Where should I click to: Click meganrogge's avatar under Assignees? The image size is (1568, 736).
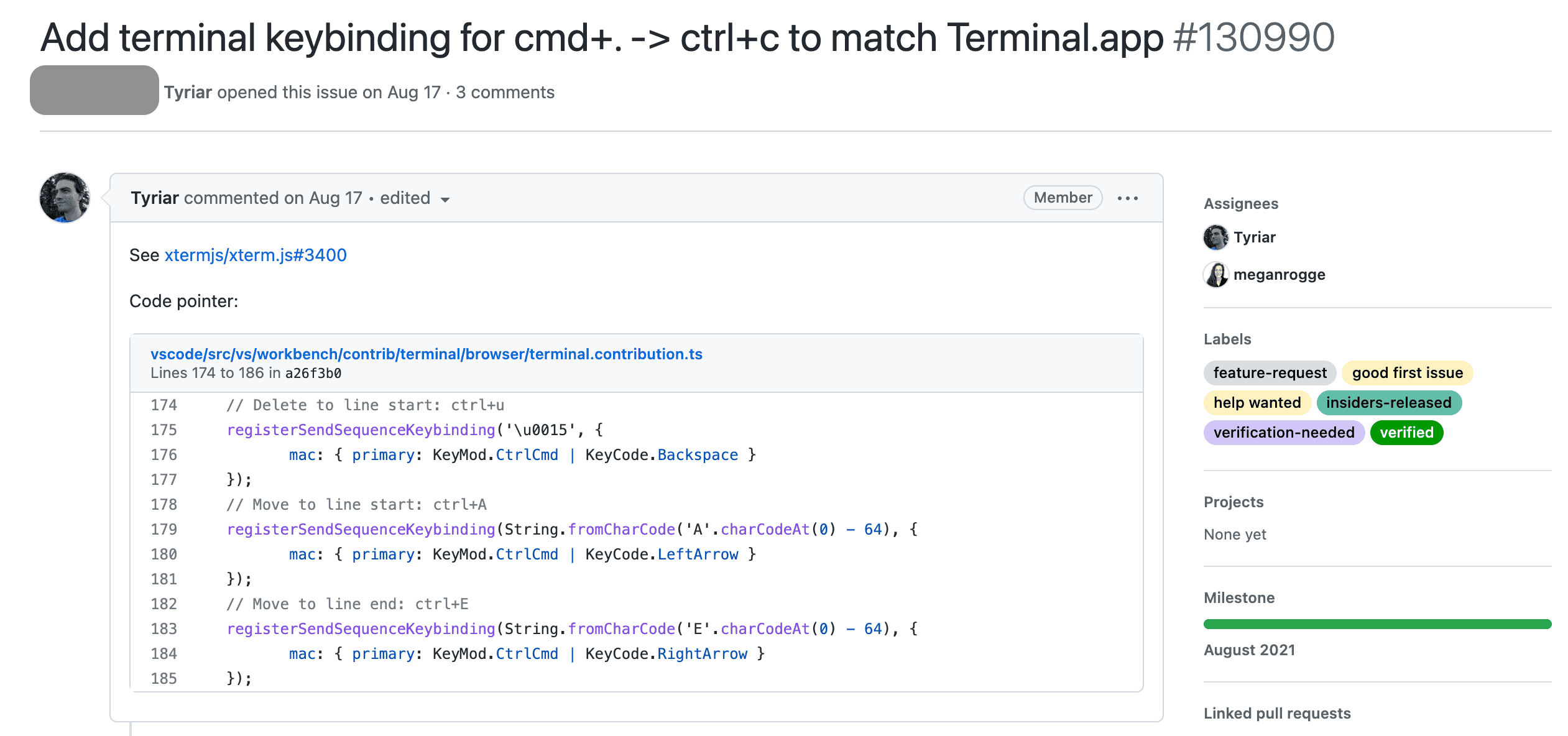click(1215, 275)
